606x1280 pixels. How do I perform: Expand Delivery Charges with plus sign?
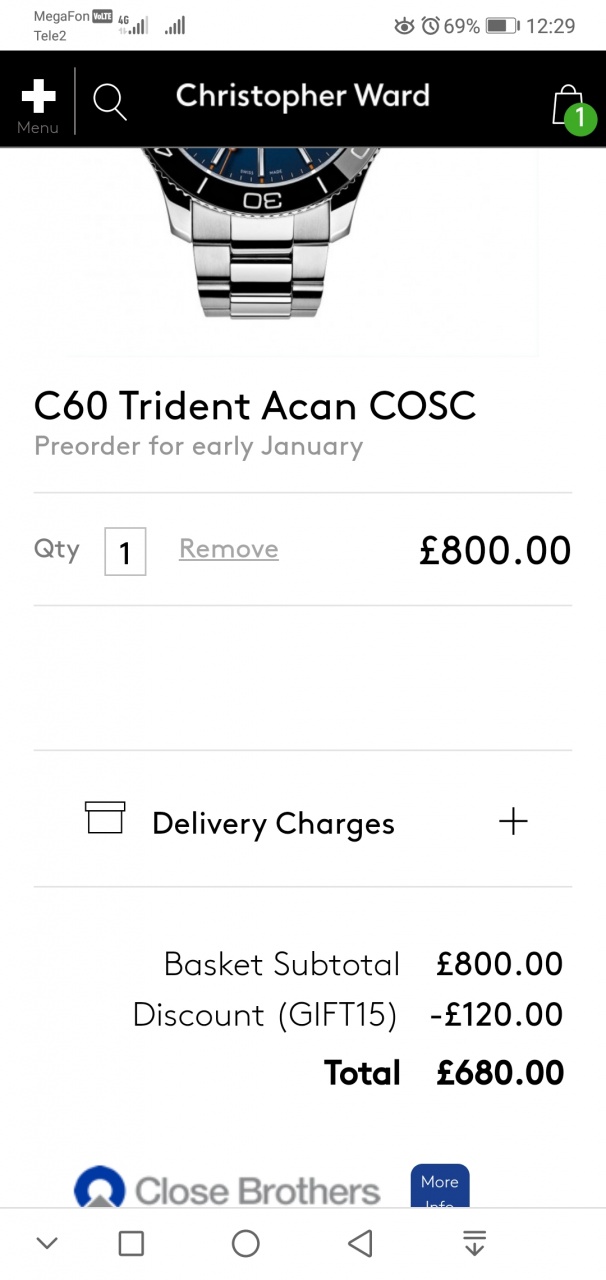[x=513, y=822]
